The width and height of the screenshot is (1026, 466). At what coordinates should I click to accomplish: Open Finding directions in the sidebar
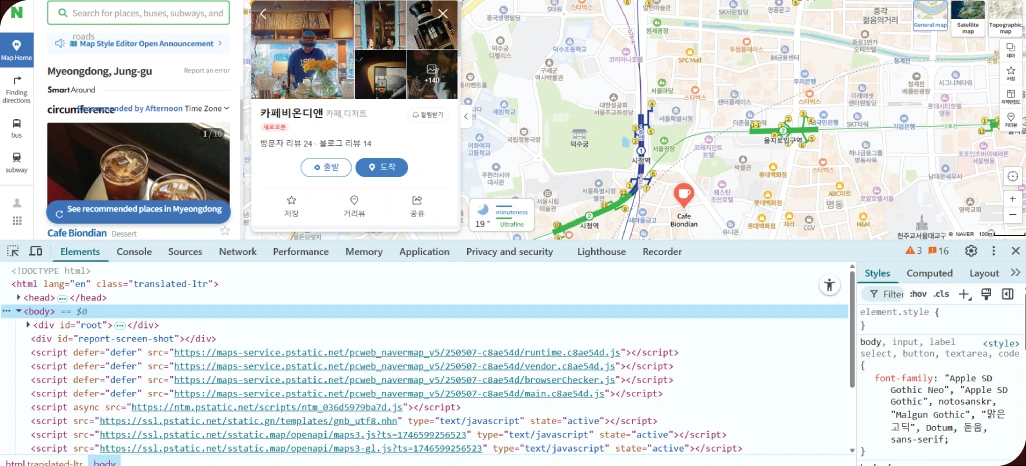pos(16,89)
